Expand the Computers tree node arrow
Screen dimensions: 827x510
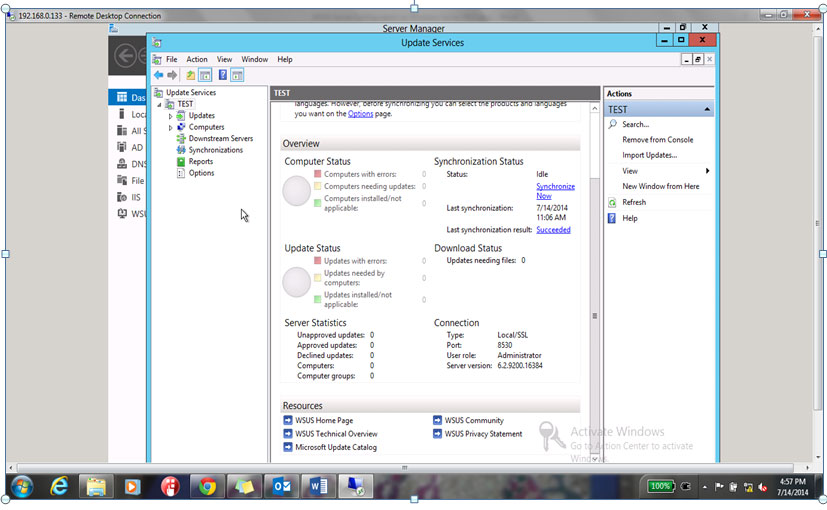170,128
